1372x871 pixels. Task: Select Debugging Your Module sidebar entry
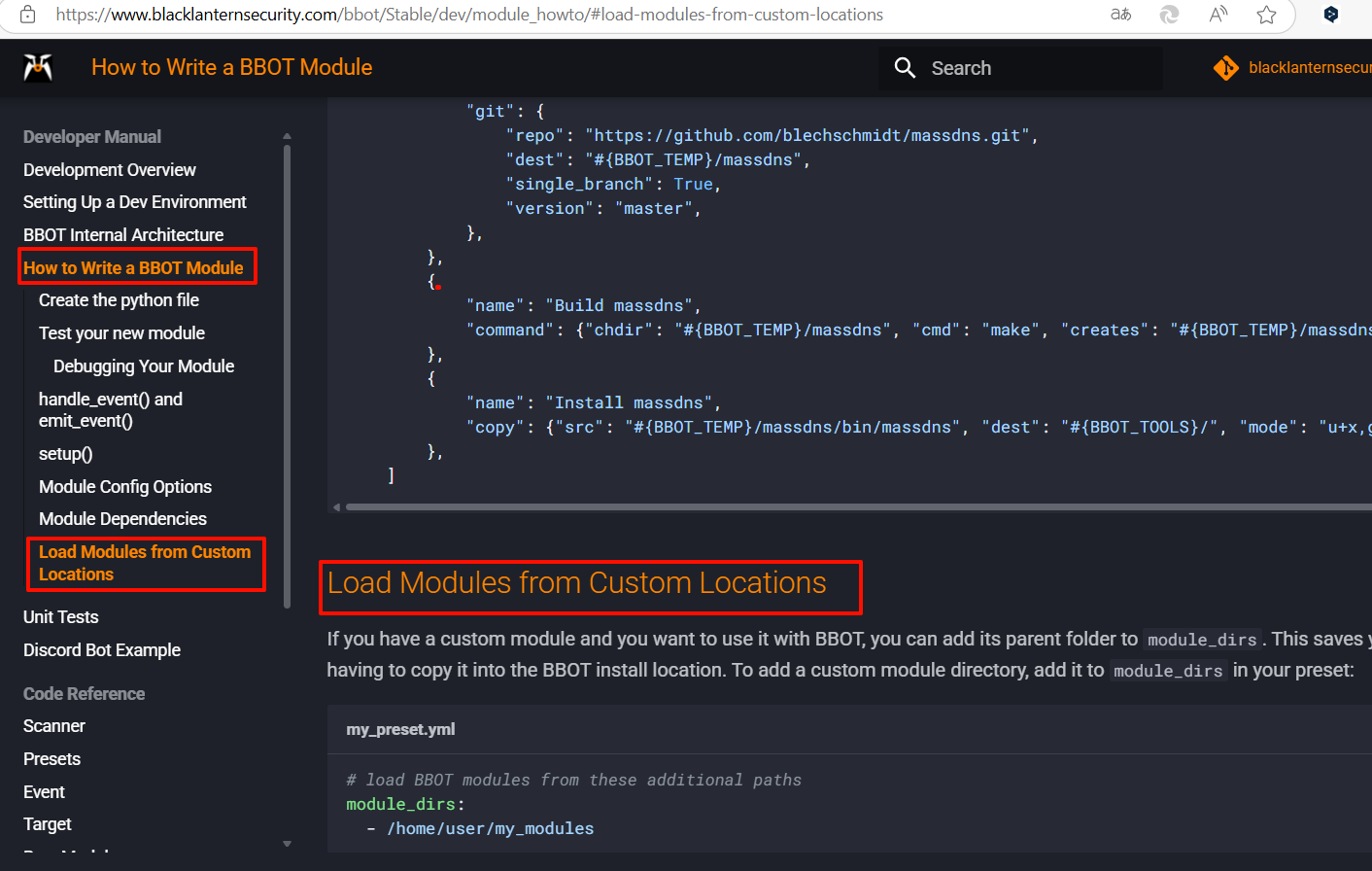coord(144,366)
